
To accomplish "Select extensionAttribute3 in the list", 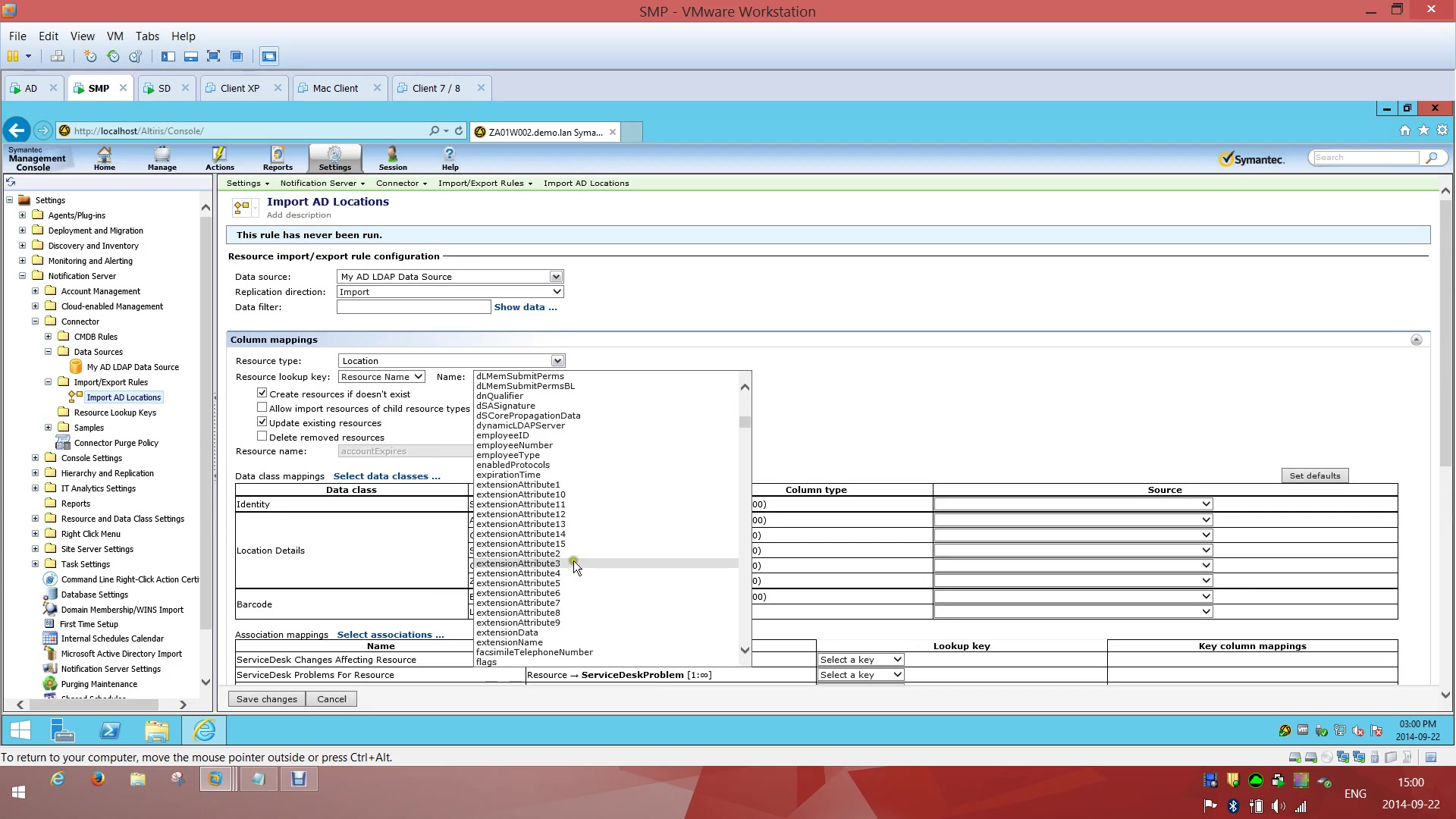I will click(x=606, y=563).
